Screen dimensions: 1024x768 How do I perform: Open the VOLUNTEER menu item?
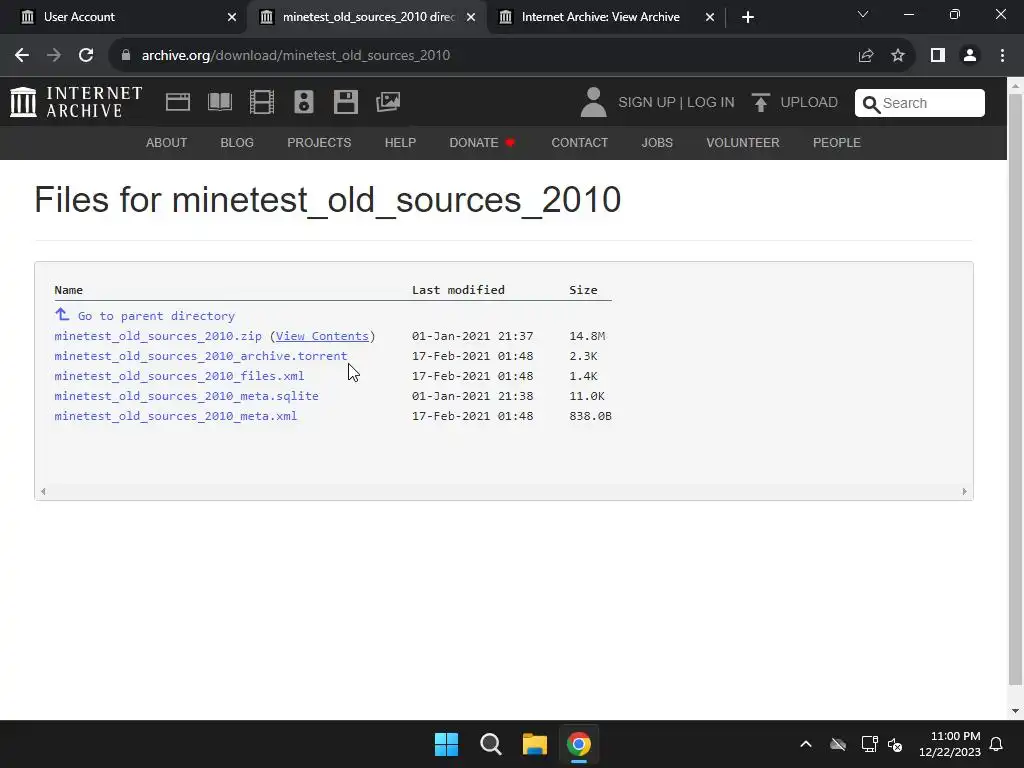click(x=743, y=142)
